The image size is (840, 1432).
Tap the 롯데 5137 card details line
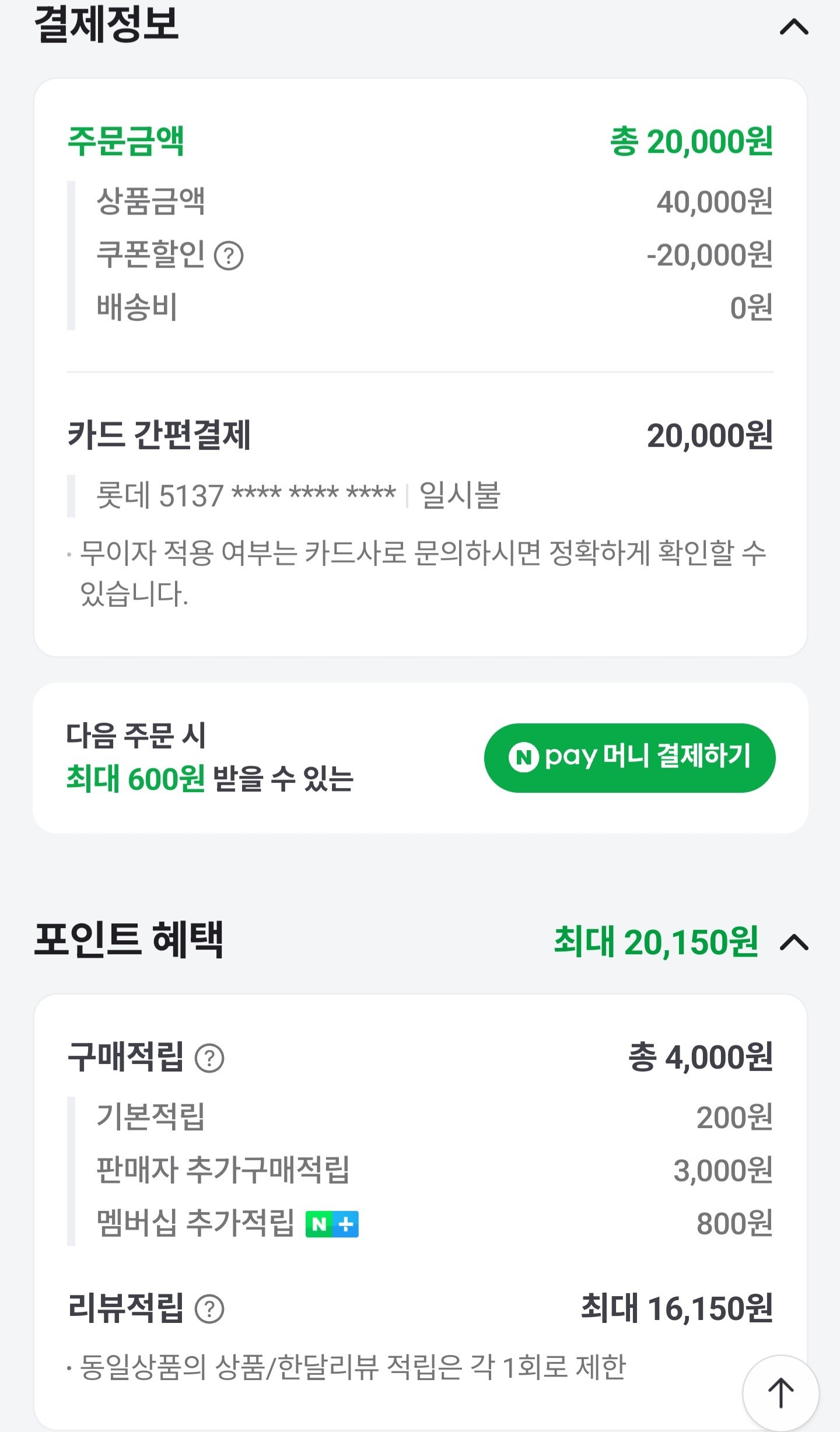[x=299, y=496]
